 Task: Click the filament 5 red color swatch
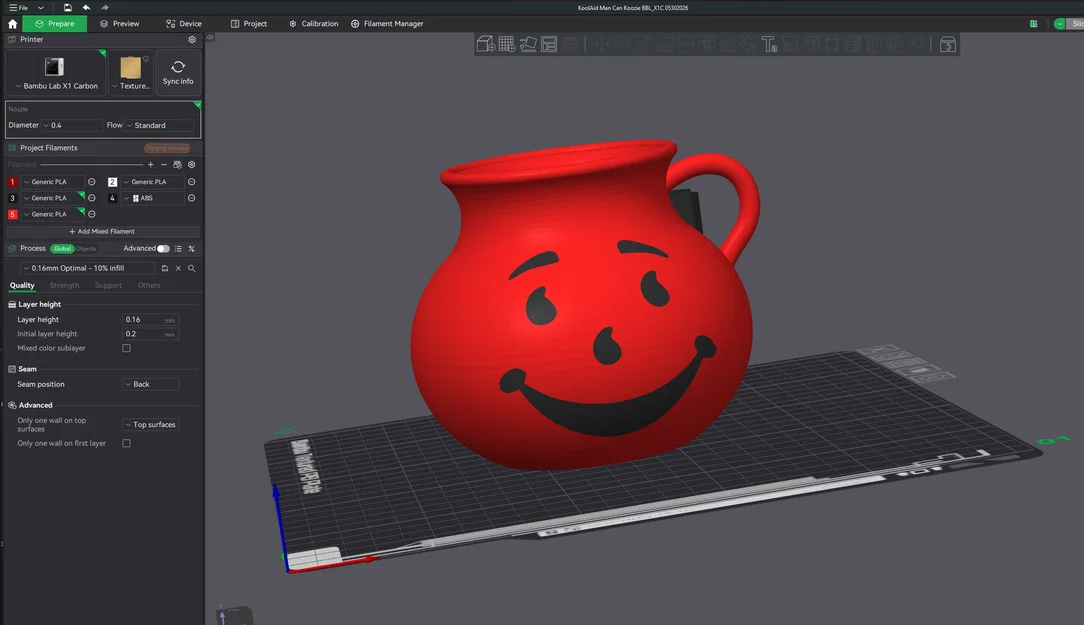tap(12, 214)
